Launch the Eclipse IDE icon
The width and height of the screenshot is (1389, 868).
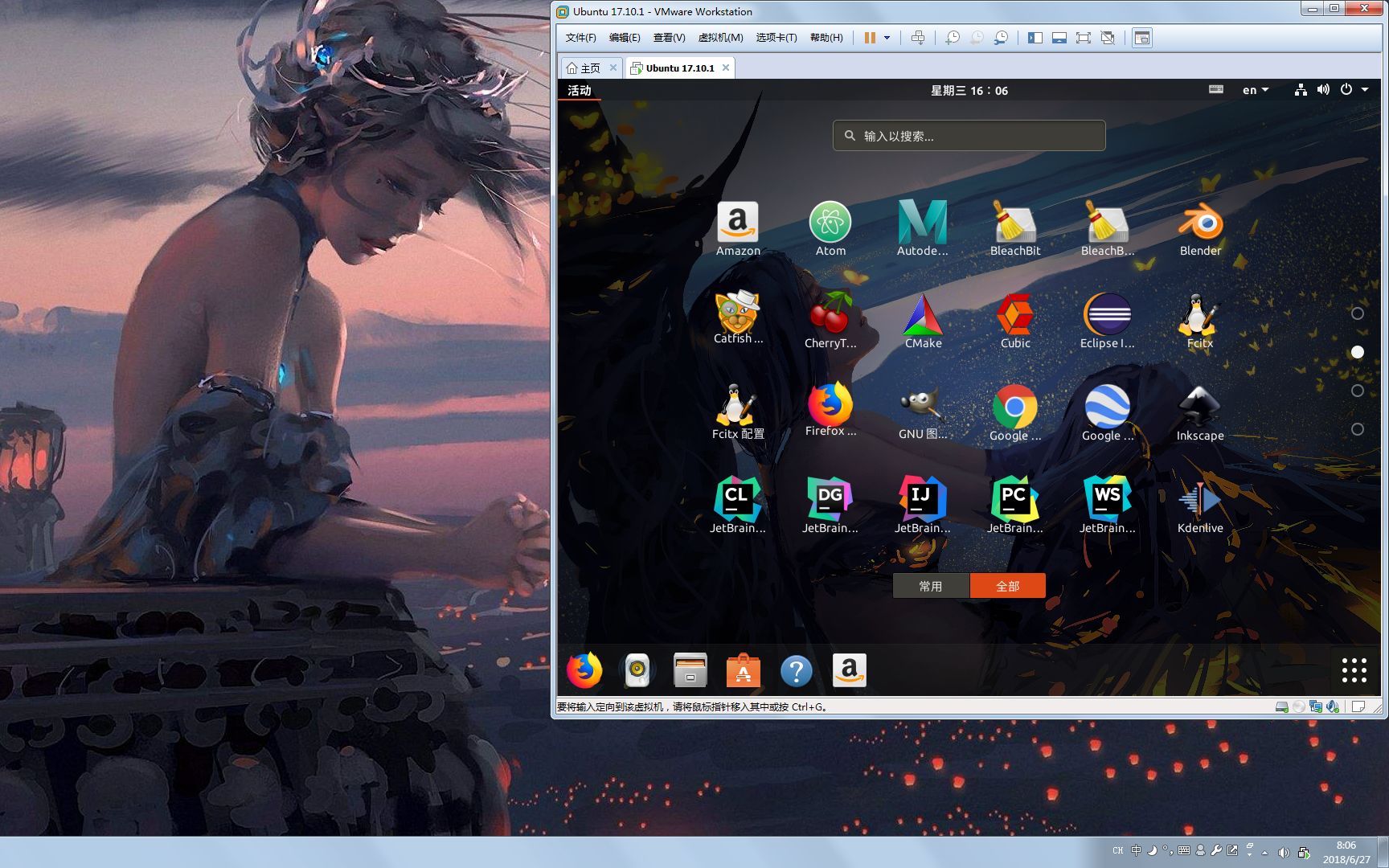(1108, 315)
